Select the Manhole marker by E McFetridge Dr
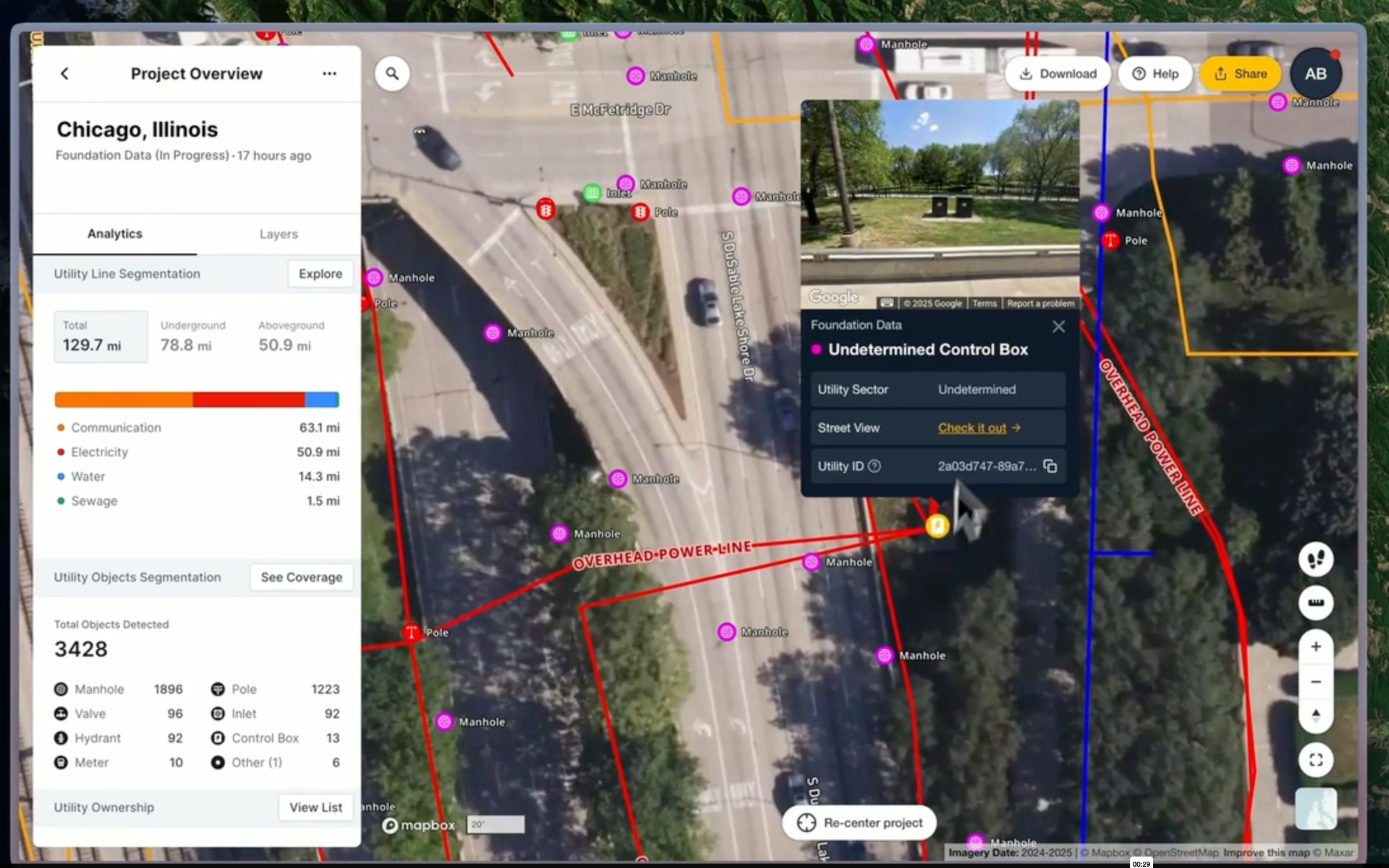This screenshot has height=868, width=1389. point(636,76)
